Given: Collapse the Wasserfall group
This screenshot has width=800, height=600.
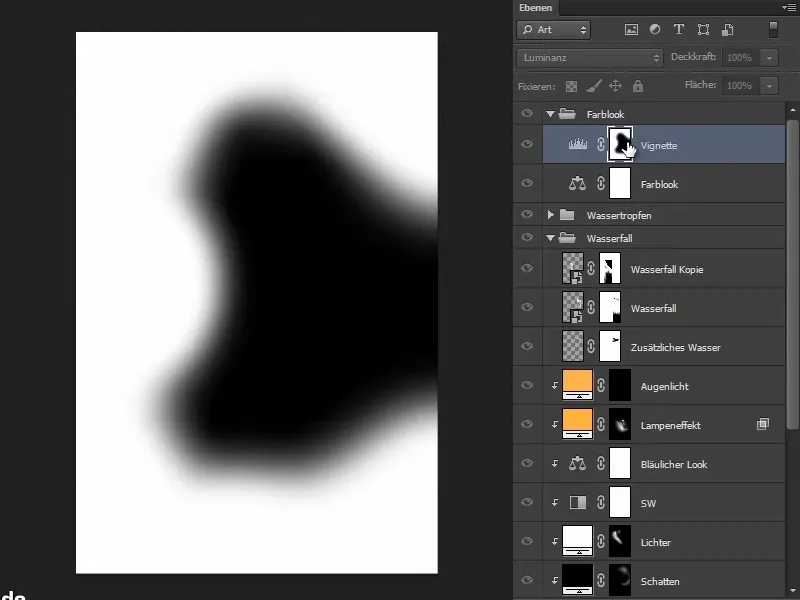Looking at the screenshot, I should click(550, 238).
